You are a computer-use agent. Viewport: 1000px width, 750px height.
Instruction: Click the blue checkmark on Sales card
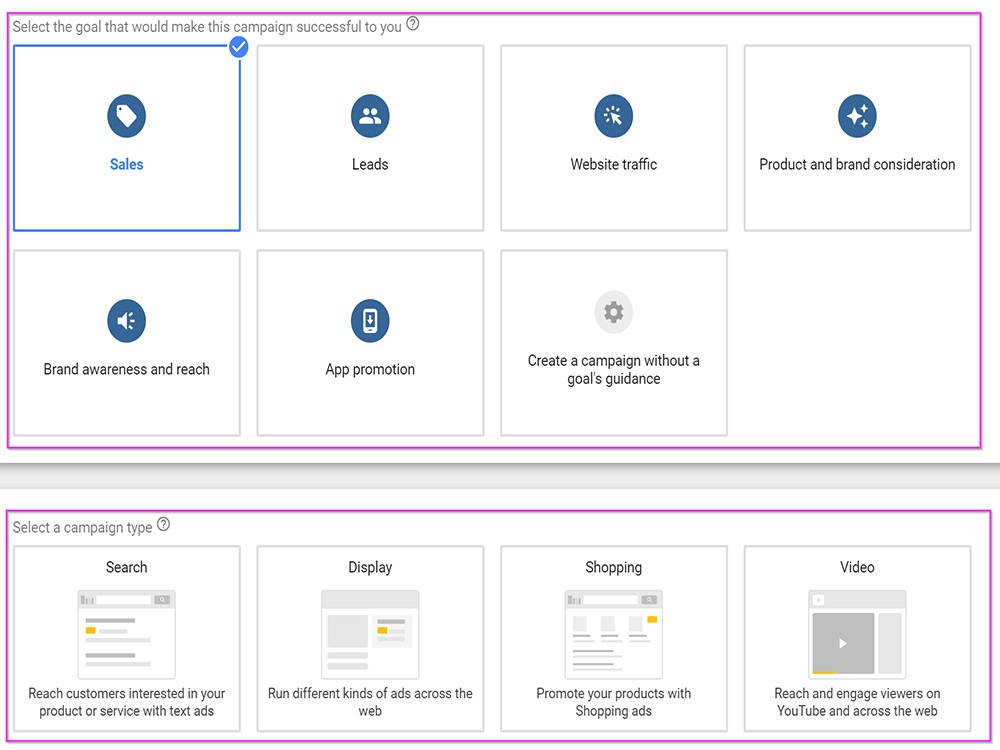239,47
